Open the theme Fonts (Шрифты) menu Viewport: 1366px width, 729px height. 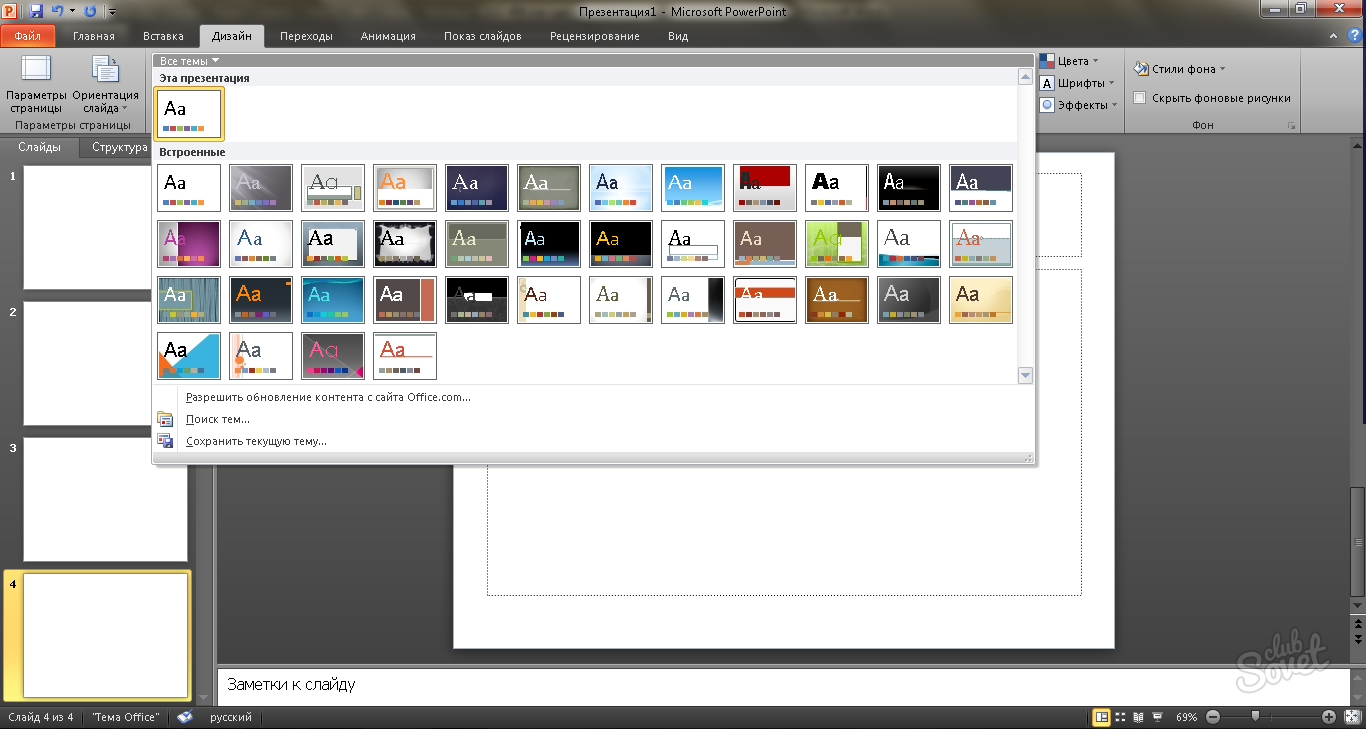coord(1076,83)
